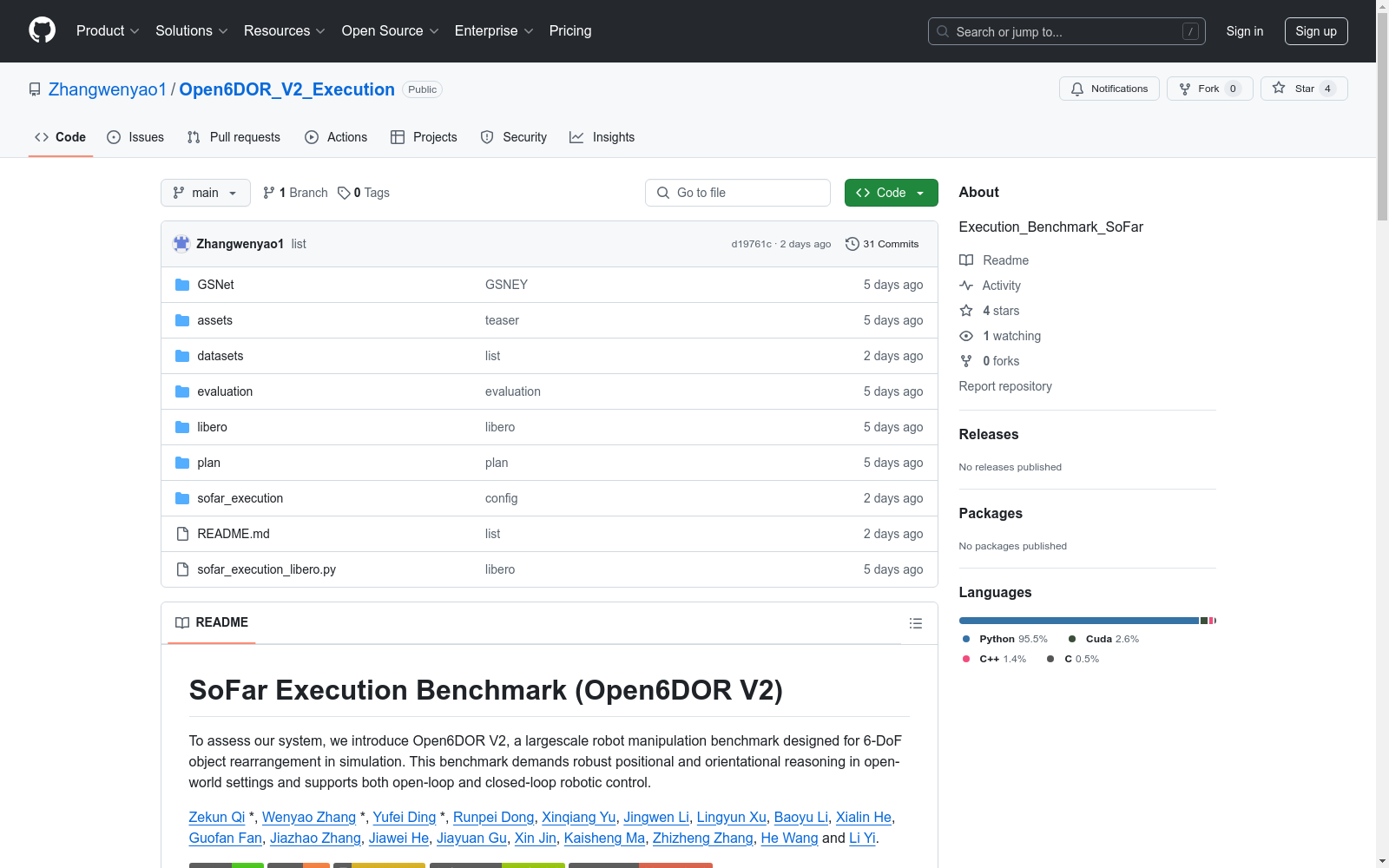Expand the Resources menu
This screenshot has width=1389, height=868.
284,31
